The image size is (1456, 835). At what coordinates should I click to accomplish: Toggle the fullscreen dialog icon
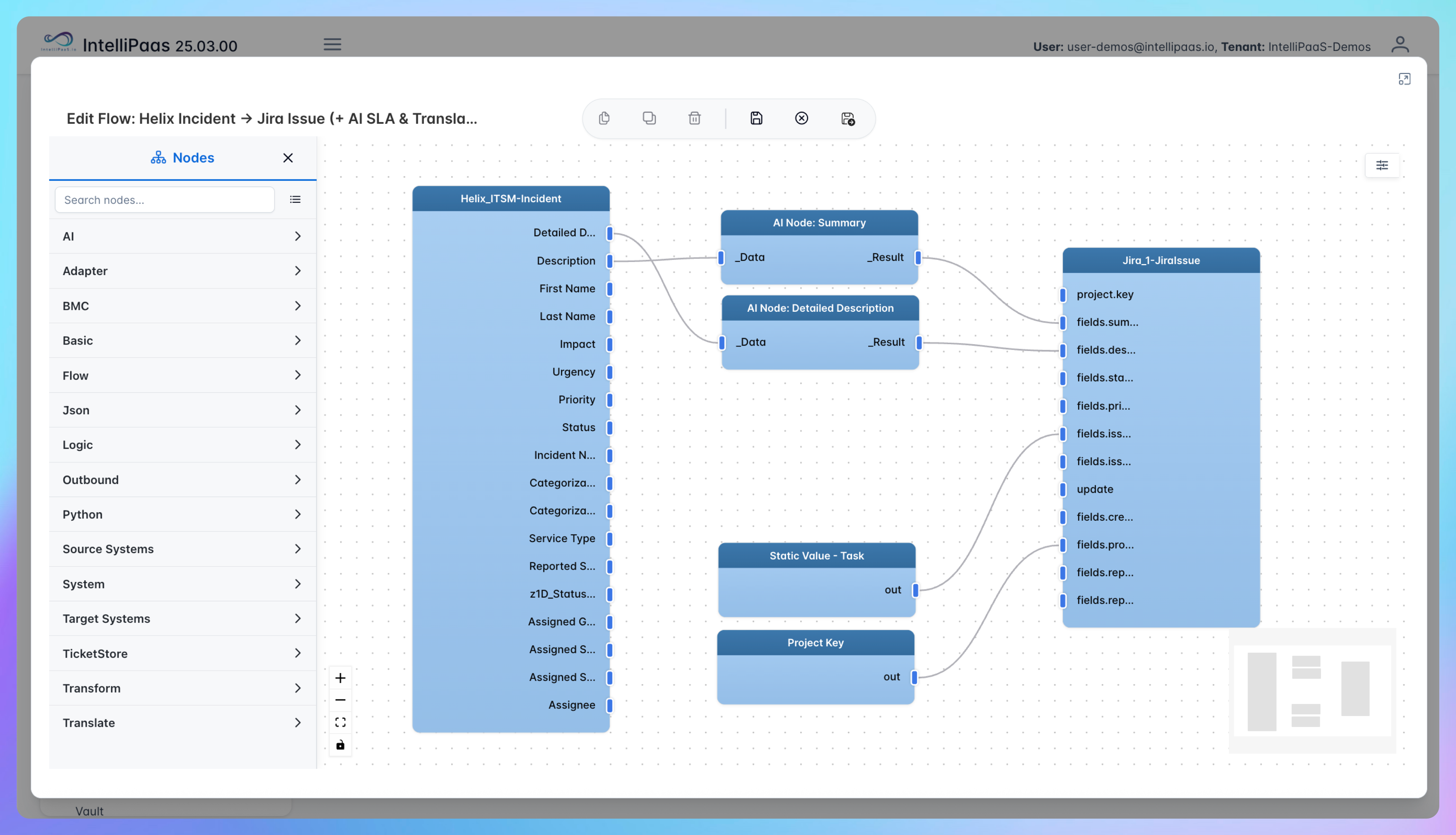click(x=1404, y=79)
